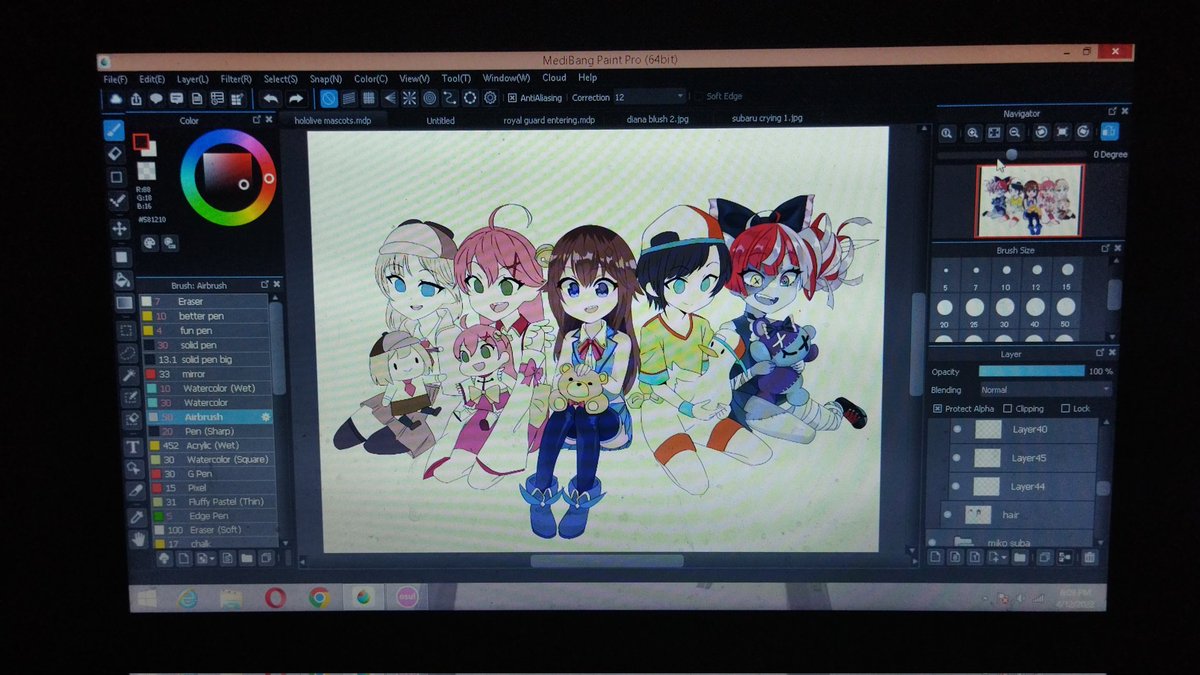Hide Layer45 visibility dot
The image size is (1200, 675).
point(956,458)
